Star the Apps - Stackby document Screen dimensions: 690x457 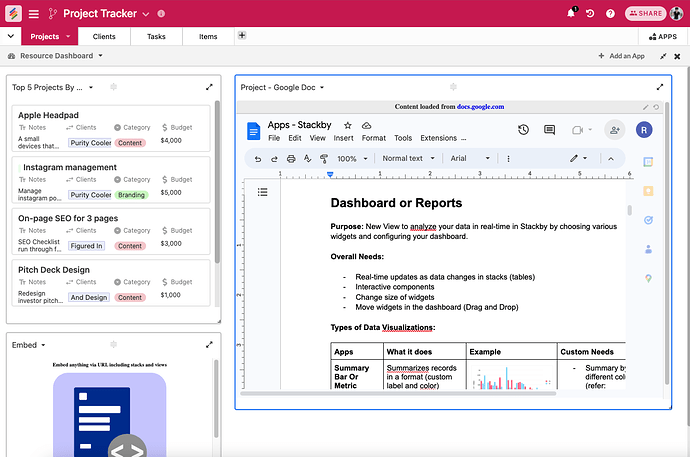[348, 125]
